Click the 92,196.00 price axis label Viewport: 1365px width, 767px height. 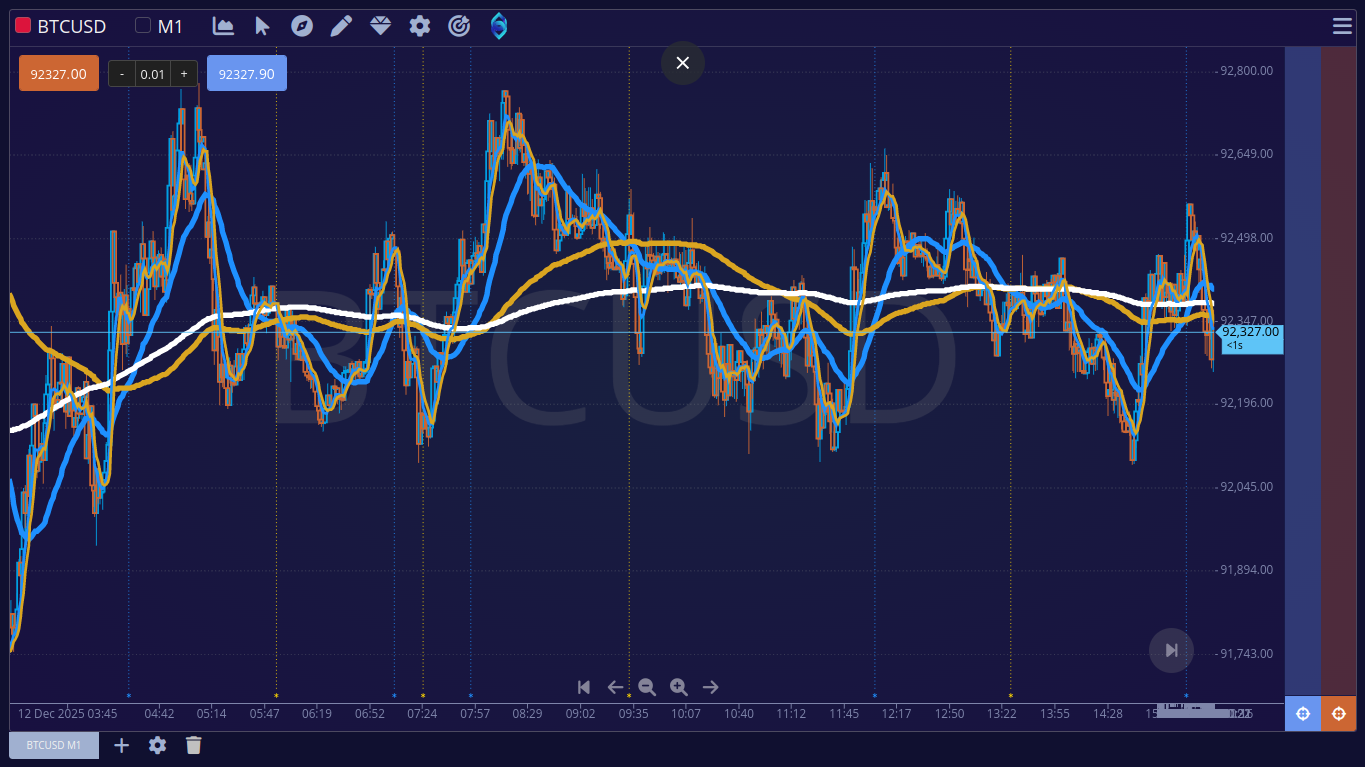(1246, 403)
